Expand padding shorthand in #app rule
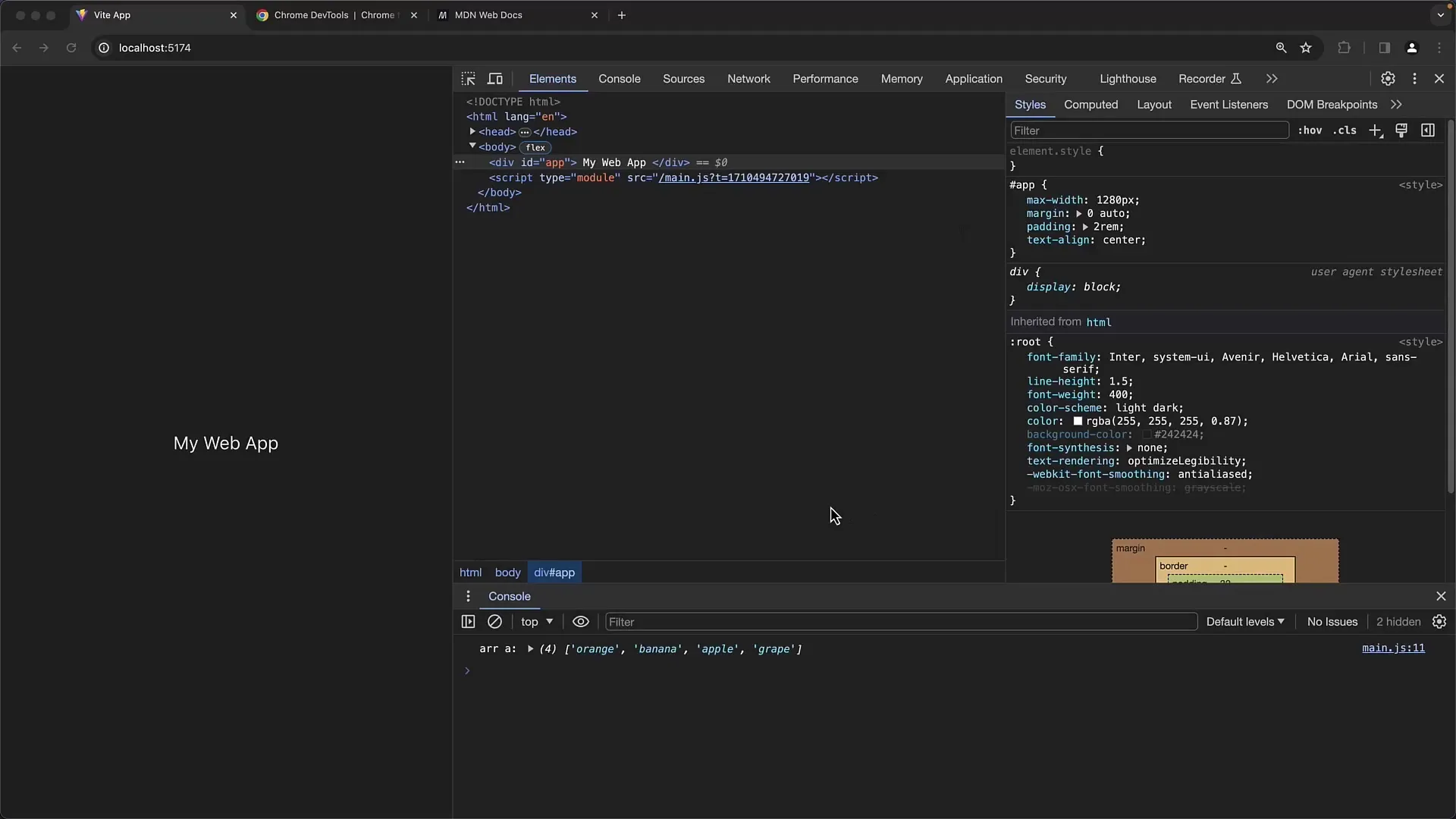This screenshot has width=1456, height=819. point(1085,227)
